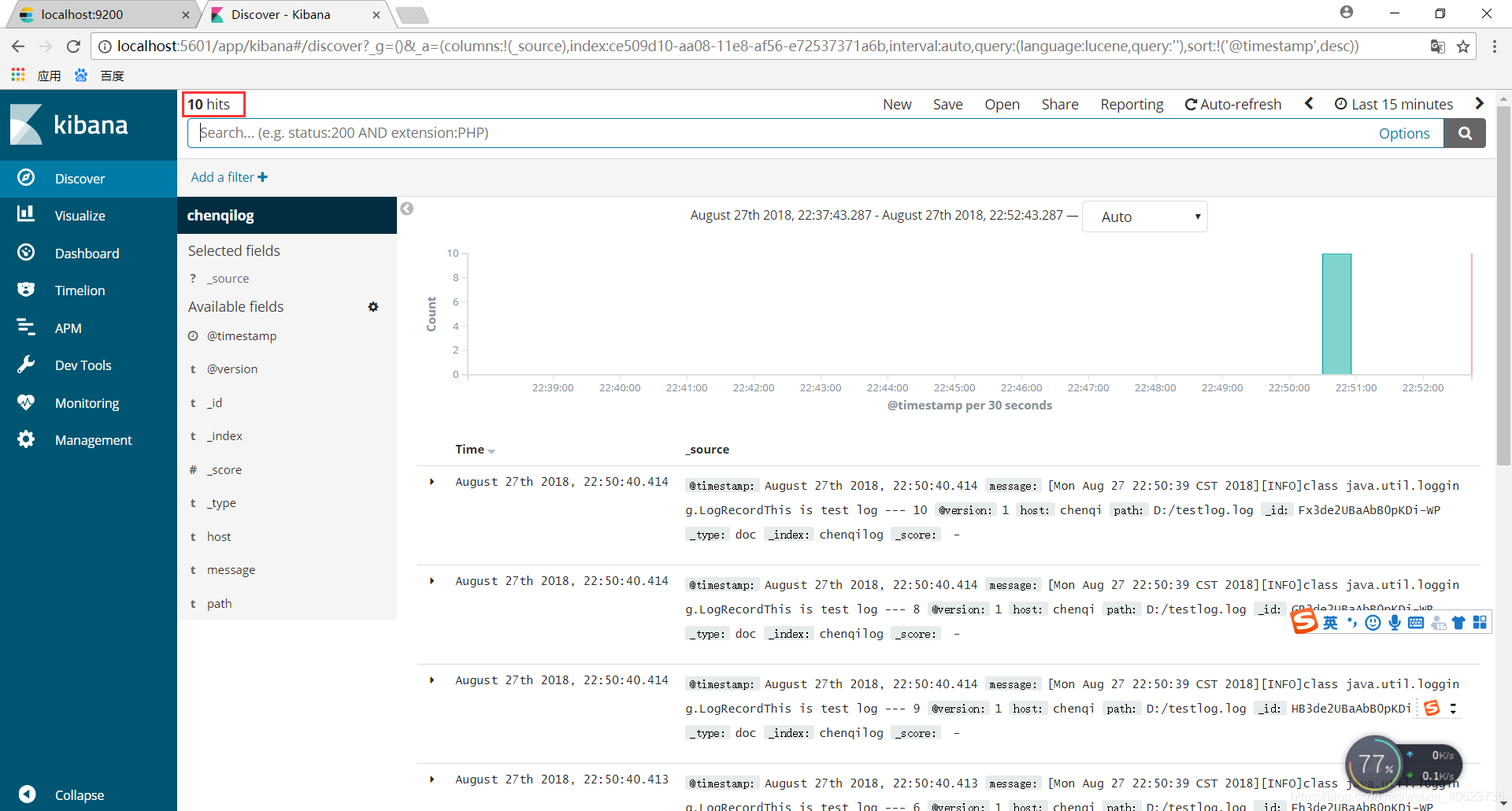
Task: Select the _id field
Action: pyautogui.click(x=214, y=402)
